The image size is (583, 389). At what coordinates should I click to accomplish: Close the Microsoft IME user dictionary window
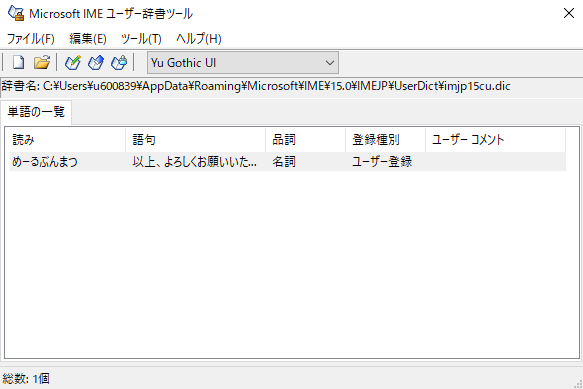point(568,13)
